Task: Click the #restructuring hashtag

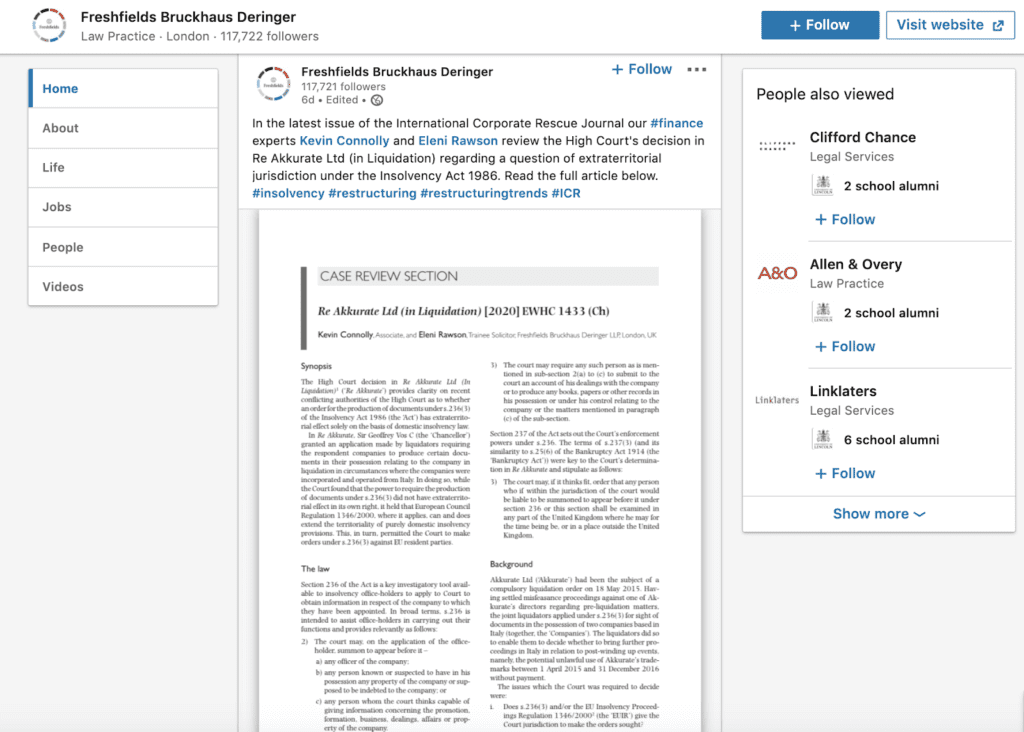Action: (x=372, y=193)
